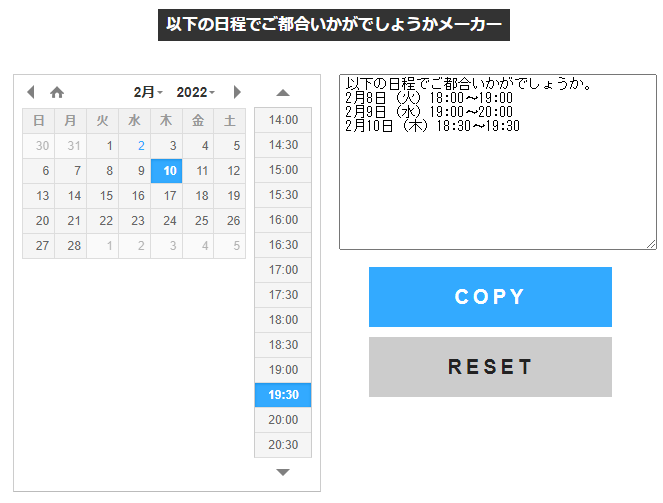Pick February 19 in the calendar
Viewport: 663px width, 503px height.
pos(230,196)
